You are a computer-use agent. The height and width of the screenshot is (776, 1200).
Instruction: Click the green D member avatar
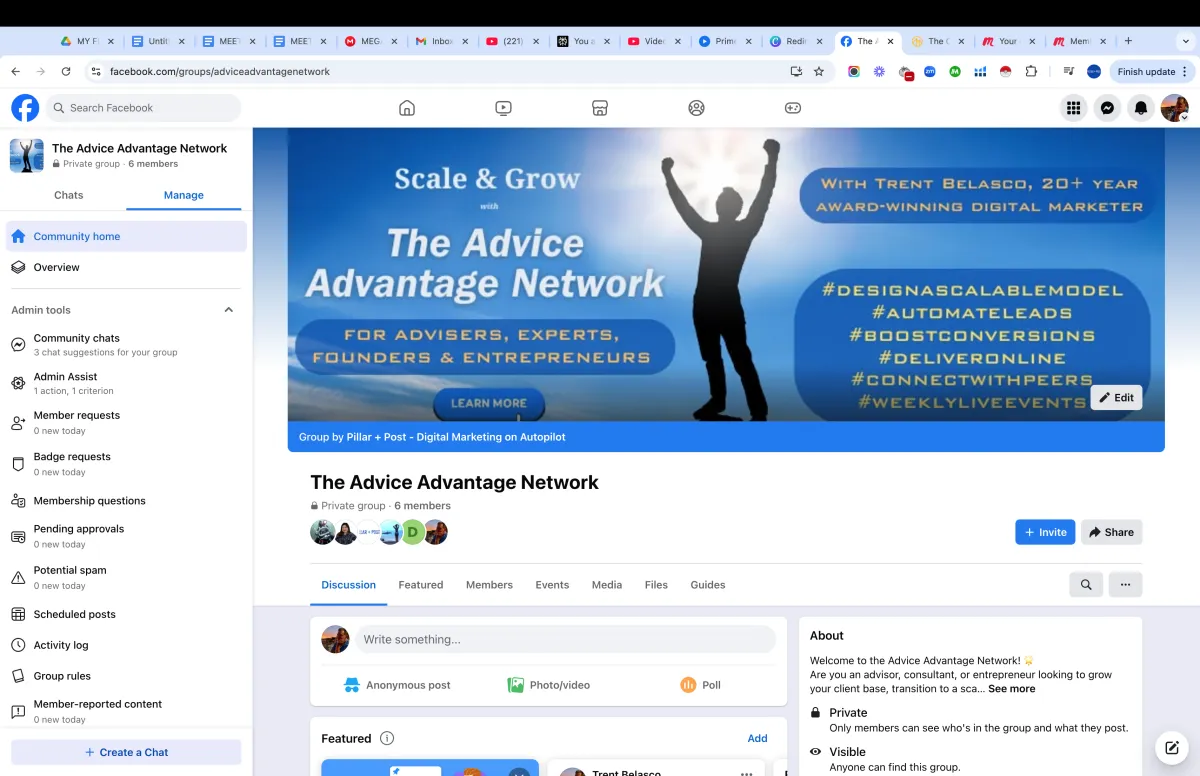tap(412, 532)
